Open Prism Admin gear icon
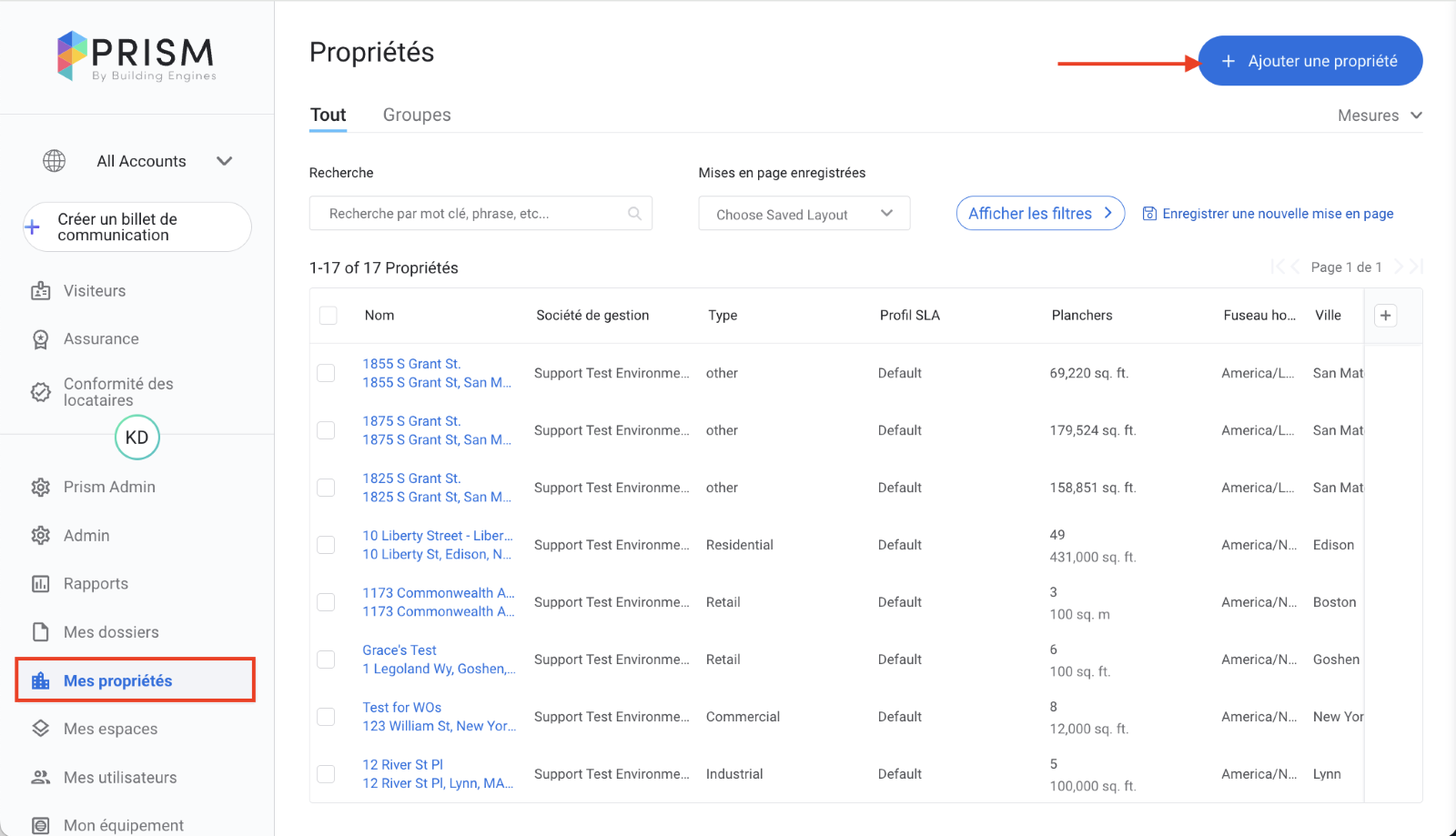This screenshot has height=836, width=1456. (x=41, y=488)
